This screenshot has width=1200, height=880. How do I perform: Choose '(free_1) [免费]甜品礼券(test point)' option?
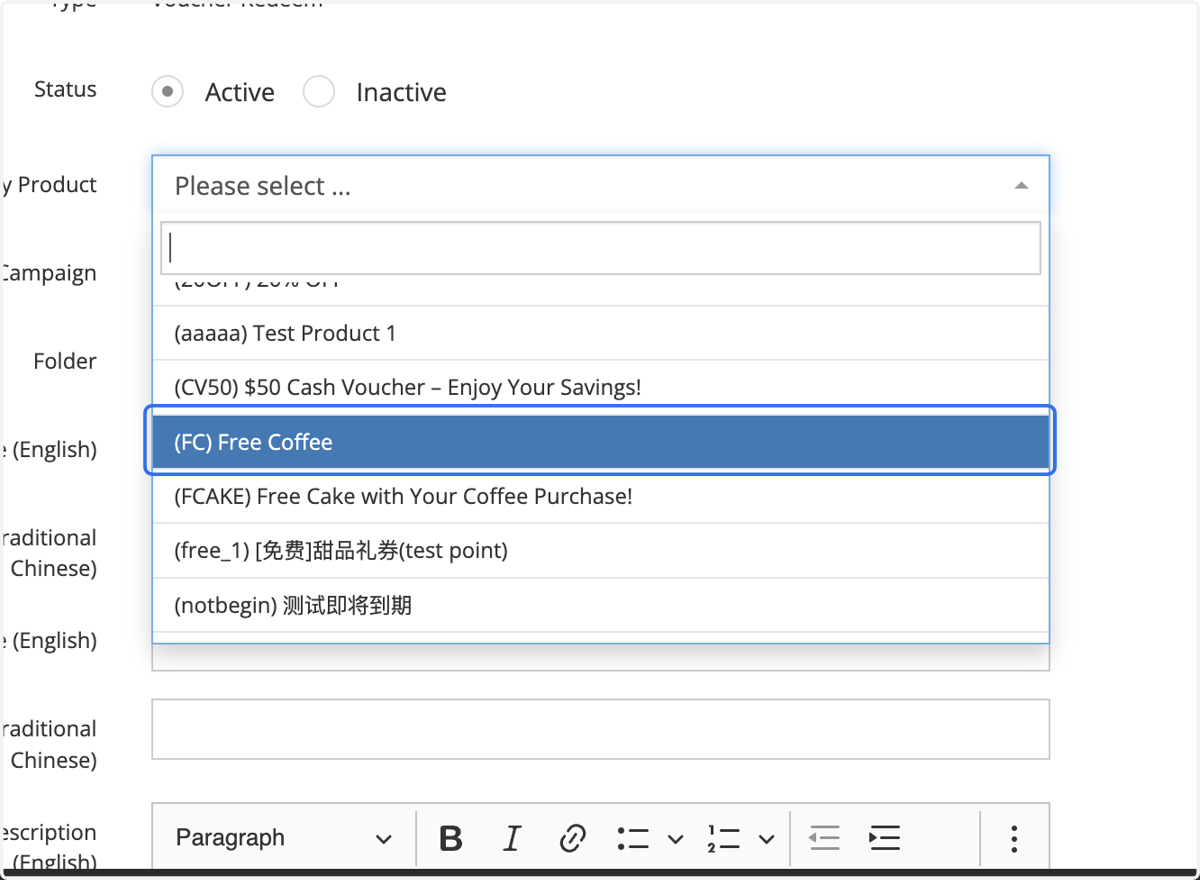(600, 550)
